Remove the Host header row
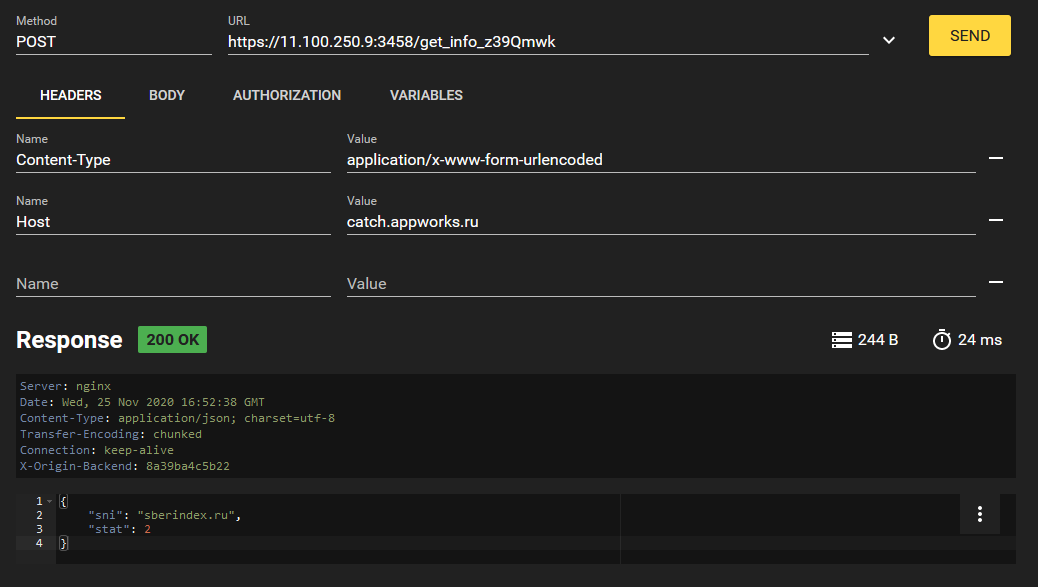Image resolution: width=1038 pixels, height=587 pixels. tap(995, 220)
